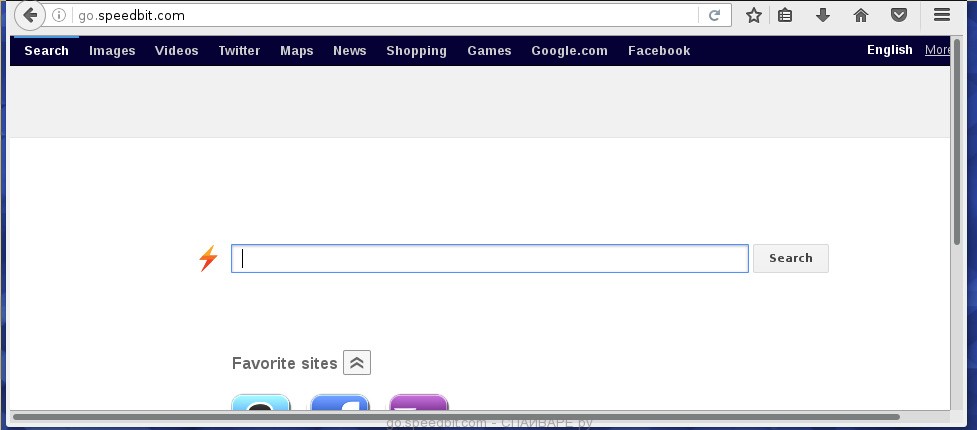The width and height of the screenshot is (977, 430).
Task: Open the downloads arrow icon
Action: (x=823, y=16)
